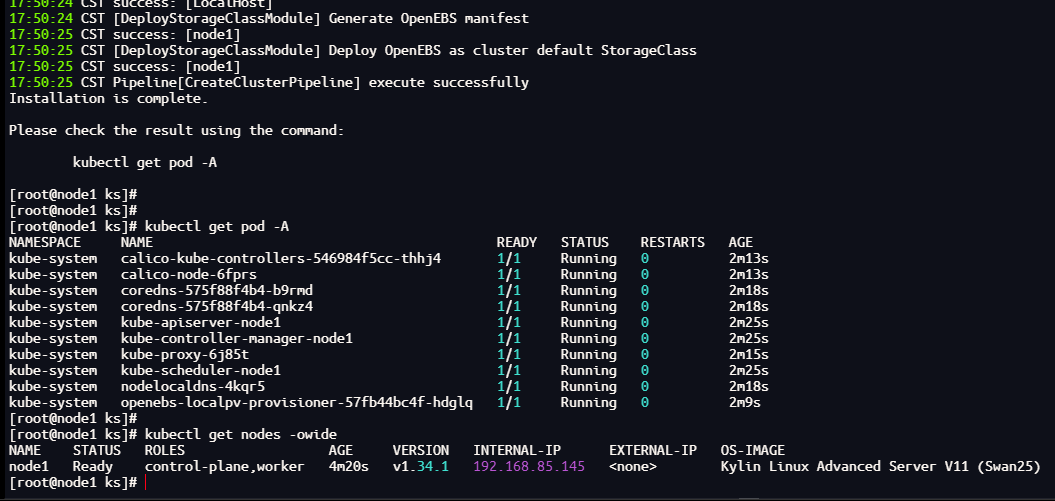Click the RESTARTS column header

pos(672,243)
